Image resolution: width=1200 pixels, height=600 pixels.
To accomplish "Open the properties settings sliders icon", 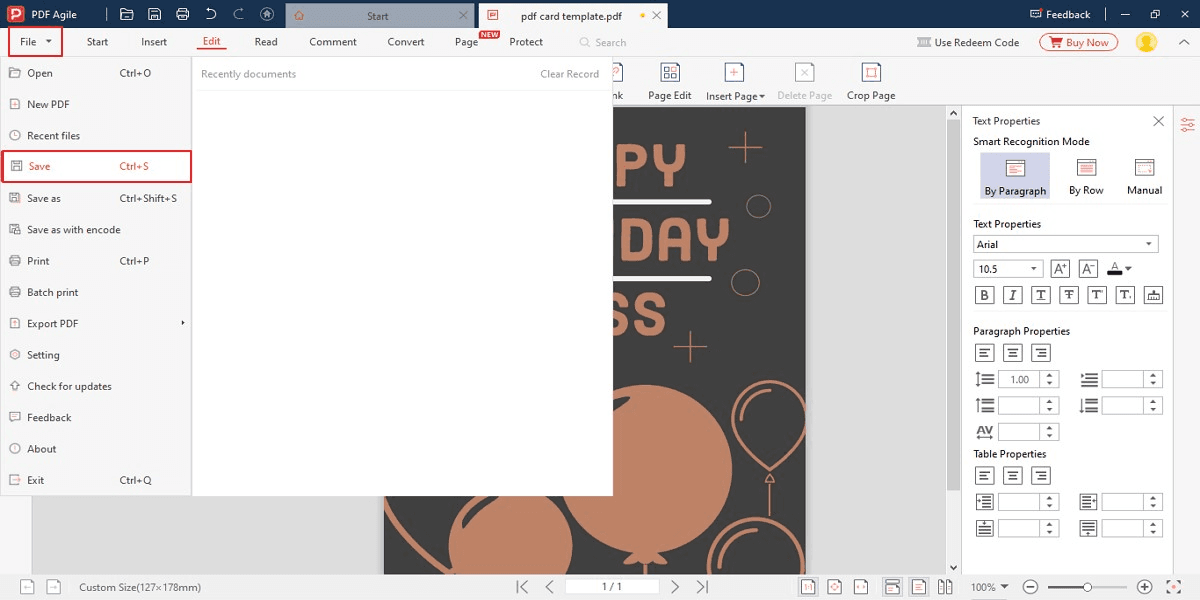I will tap(1188, 124).
